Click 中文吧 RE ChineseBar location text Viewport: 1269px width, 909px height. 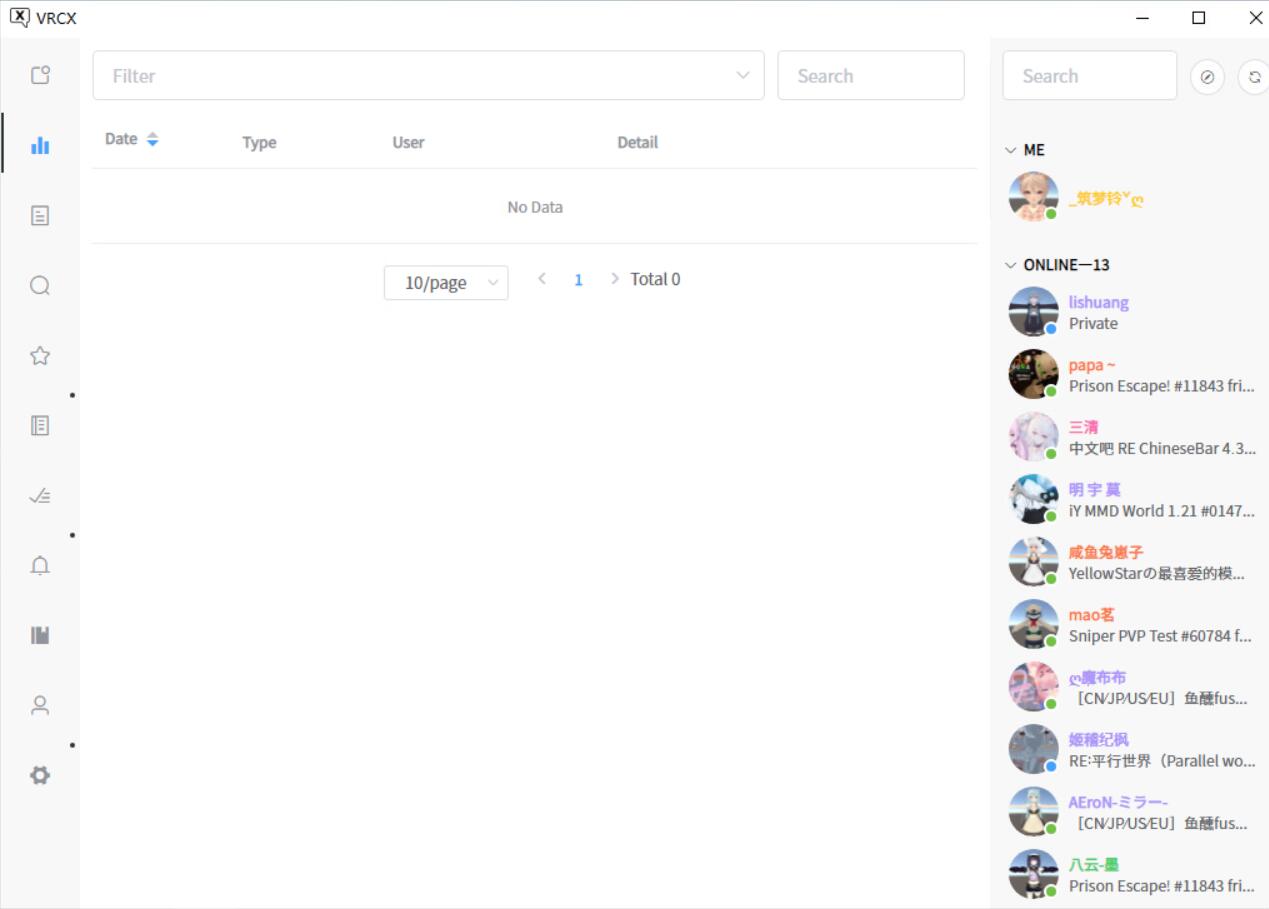(1162, 448)
